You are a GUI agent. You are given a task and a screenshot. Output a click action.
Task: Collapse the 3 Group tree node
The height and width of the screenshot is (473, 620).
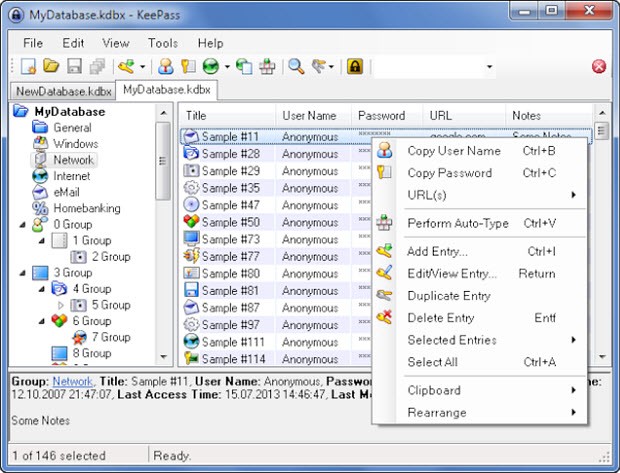pyautogui.click(x=23, y=273)
